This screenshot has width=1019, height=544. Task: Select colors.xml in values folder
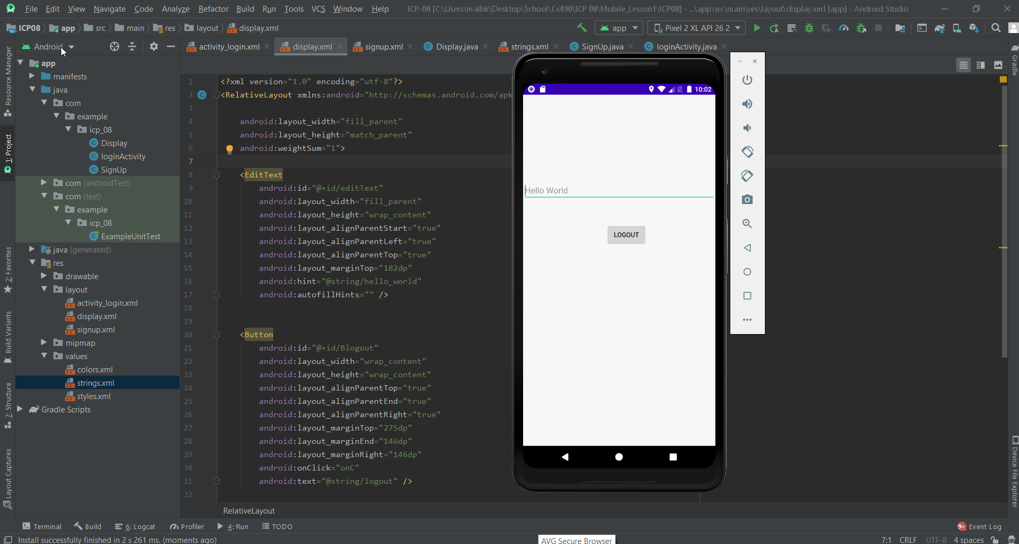94,369
